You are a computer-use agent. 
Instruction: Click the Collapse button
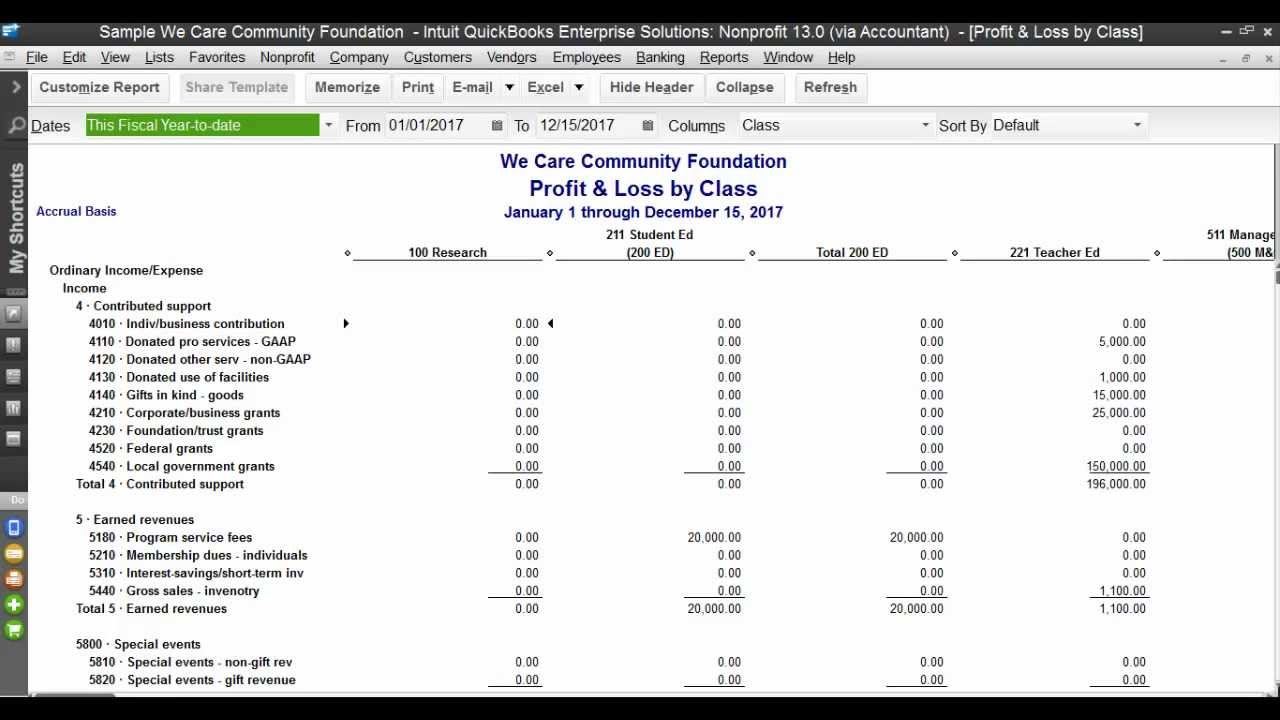pyautogui.click(x=744, y=88)
